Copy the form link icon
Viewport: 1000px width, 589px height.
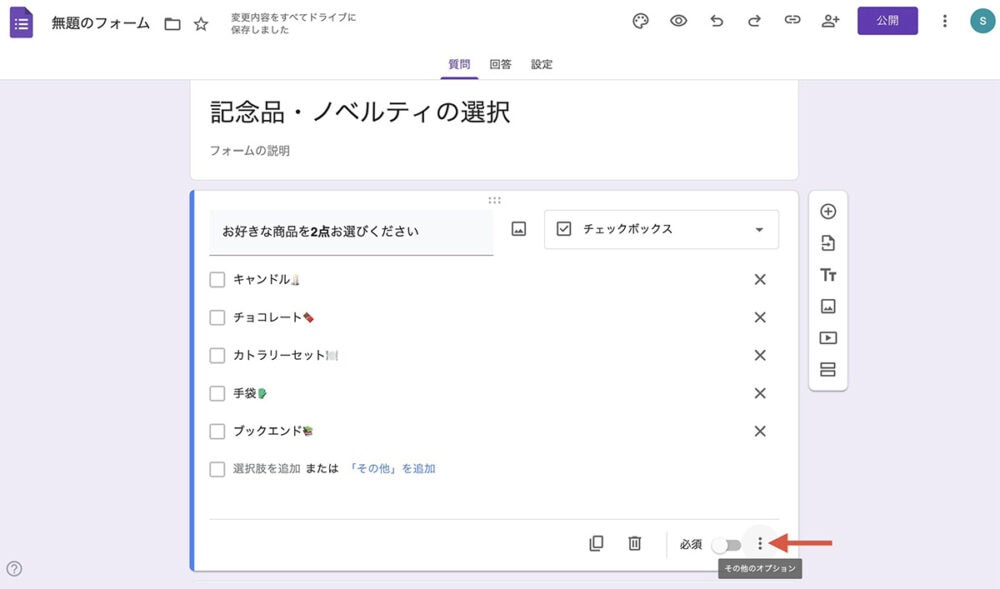pos(792,20)
